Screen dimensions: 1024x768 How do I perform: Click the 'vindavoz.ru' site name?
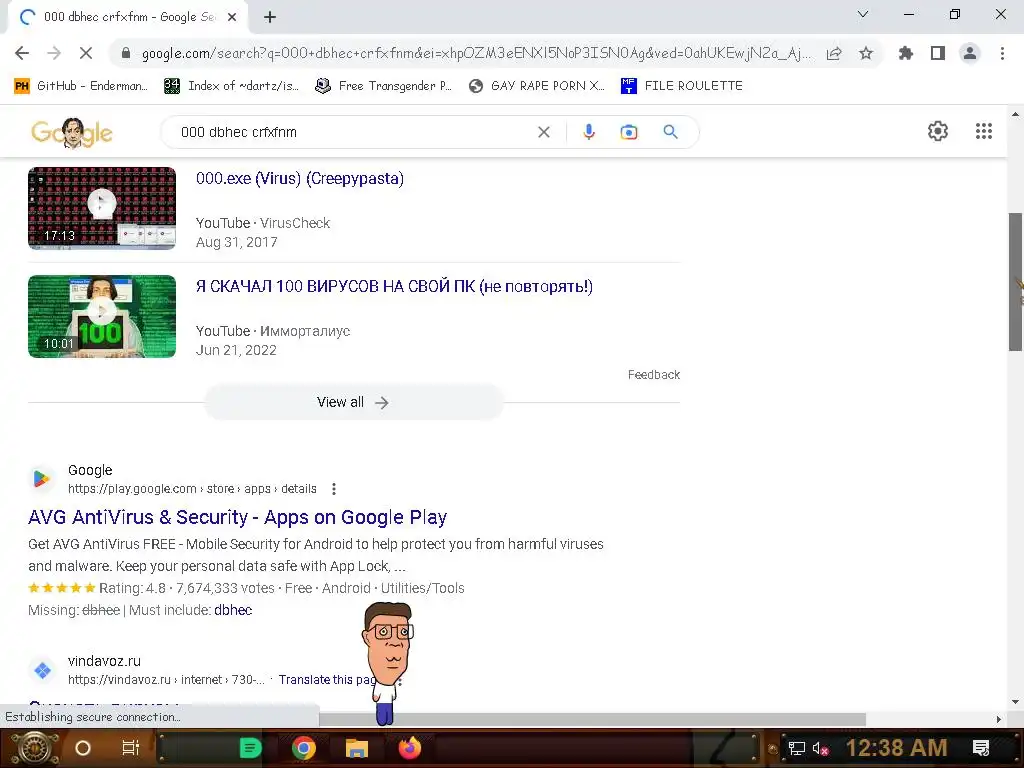tap(104, 661)
